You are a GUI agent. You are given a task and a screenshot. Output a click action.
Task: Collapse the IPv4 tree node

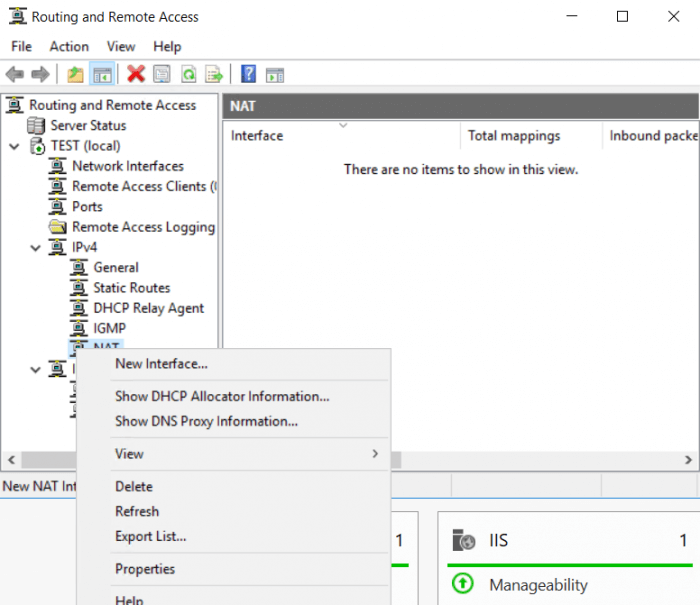click(x=36, y=247)
